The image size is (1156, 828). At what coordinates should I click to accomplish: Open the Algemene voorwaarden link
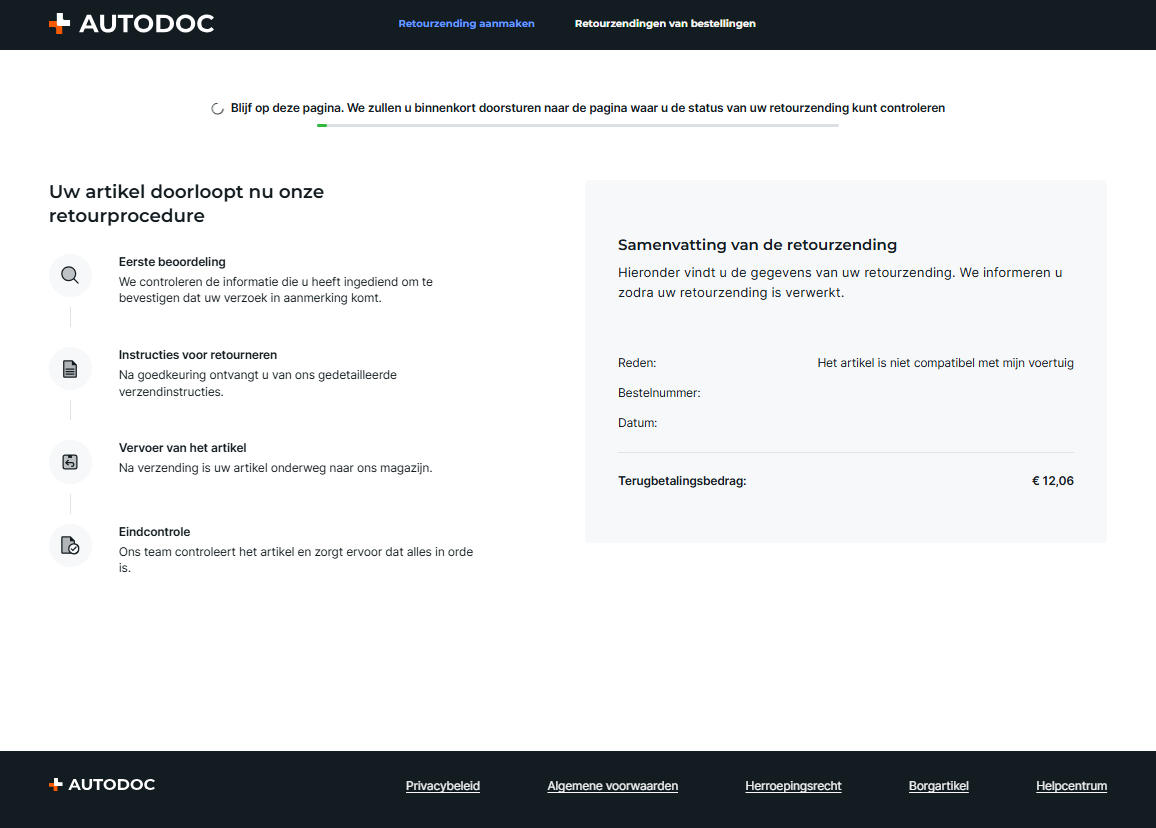[x=612, y=786]
